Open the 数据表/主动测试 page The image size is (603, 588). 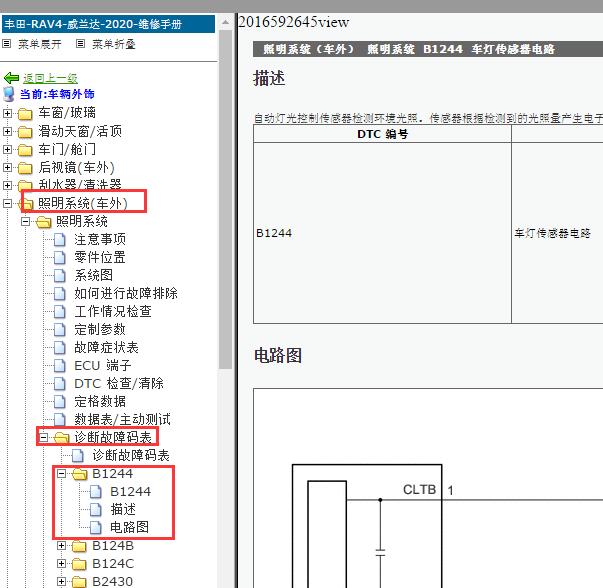[x=122, y=420]
